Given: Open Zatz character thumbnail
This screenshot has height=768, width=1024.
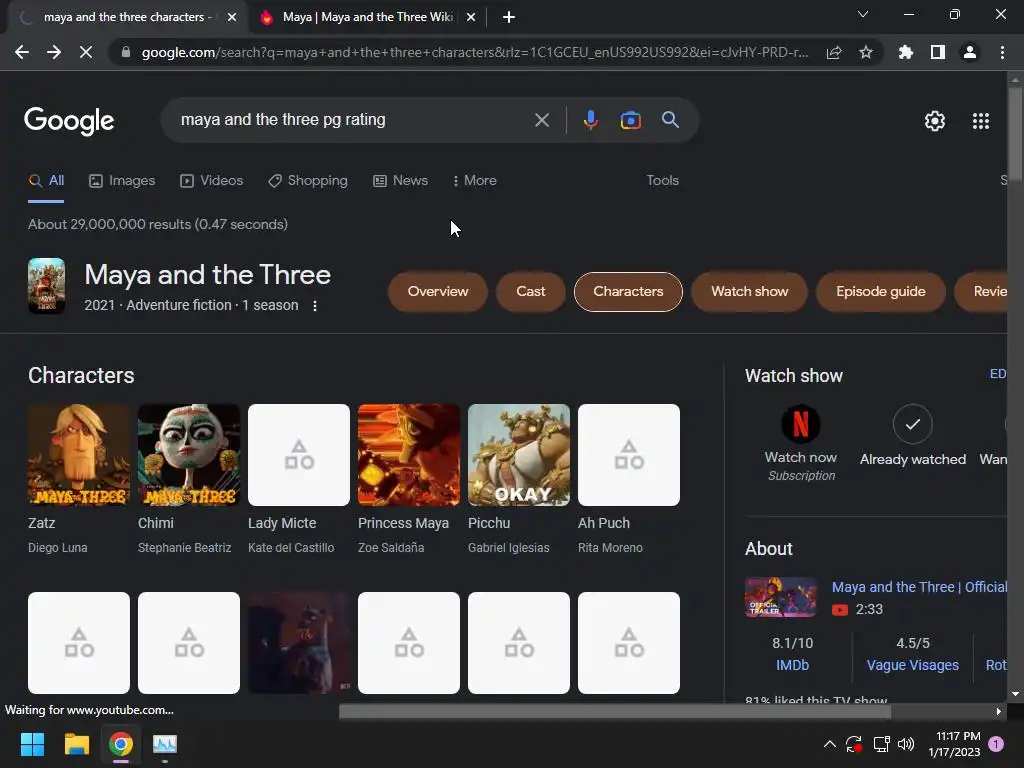Looking at the screenshot, I should pyautogui.click(x=79, y=455).
